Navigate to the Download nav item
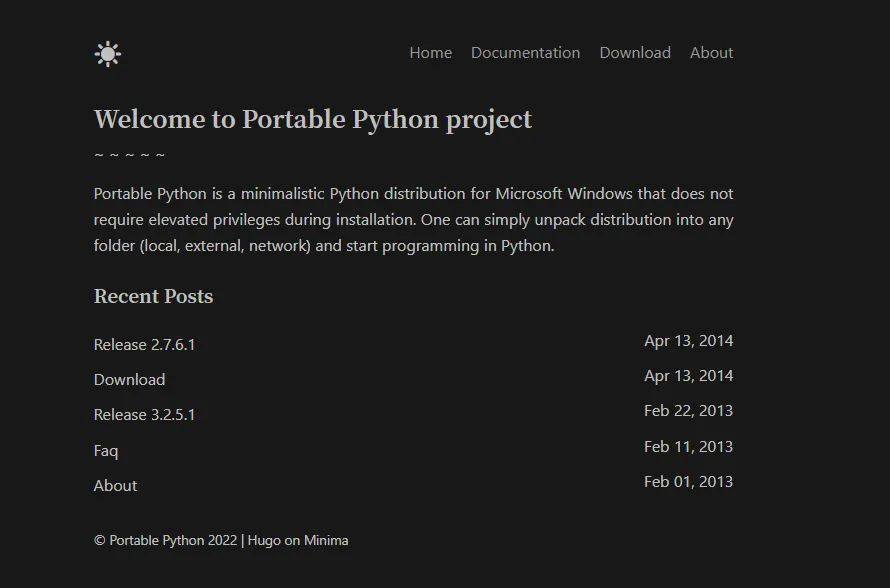The width and height of the screenshot is (890, 588). pos(635,53)
